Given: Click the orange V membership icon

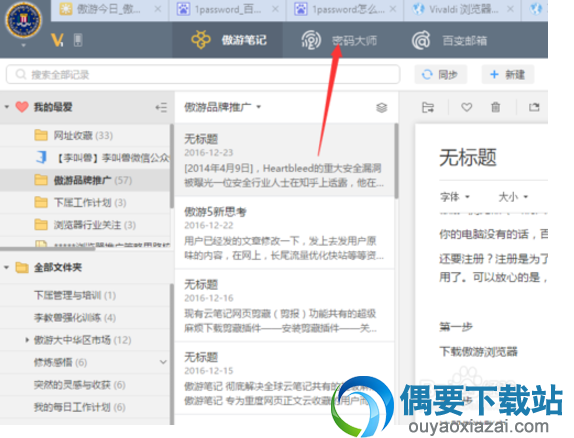Looking at the screenshot, I should pyautogui.click(x=57, y=40).
